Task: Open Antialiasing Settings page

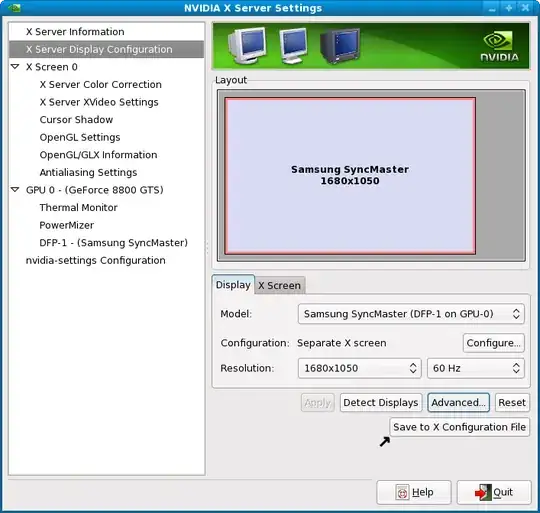Action: tap(88, 172)
